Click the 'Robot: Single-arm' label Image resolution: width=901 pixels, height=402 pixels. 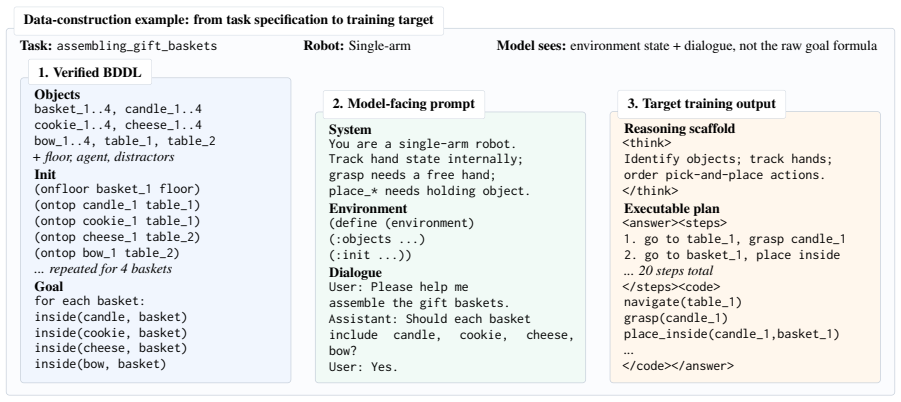point(357,46)
